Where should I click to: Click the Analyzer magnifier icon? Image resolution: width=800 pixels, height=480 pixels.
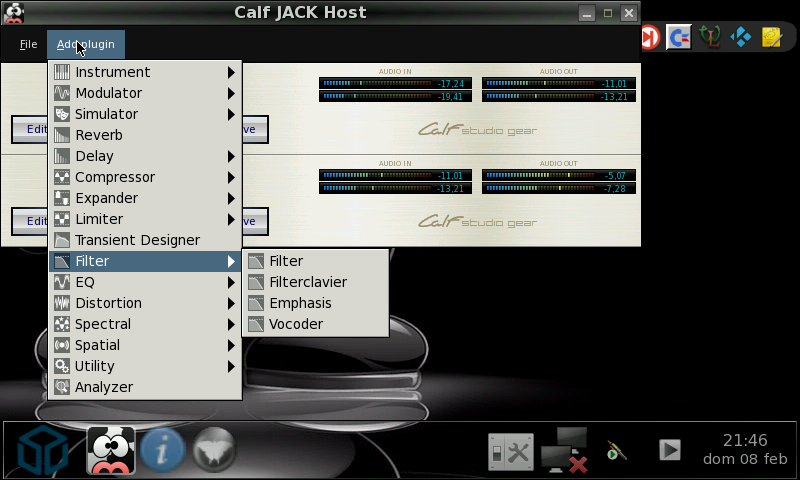coord(62,387)
